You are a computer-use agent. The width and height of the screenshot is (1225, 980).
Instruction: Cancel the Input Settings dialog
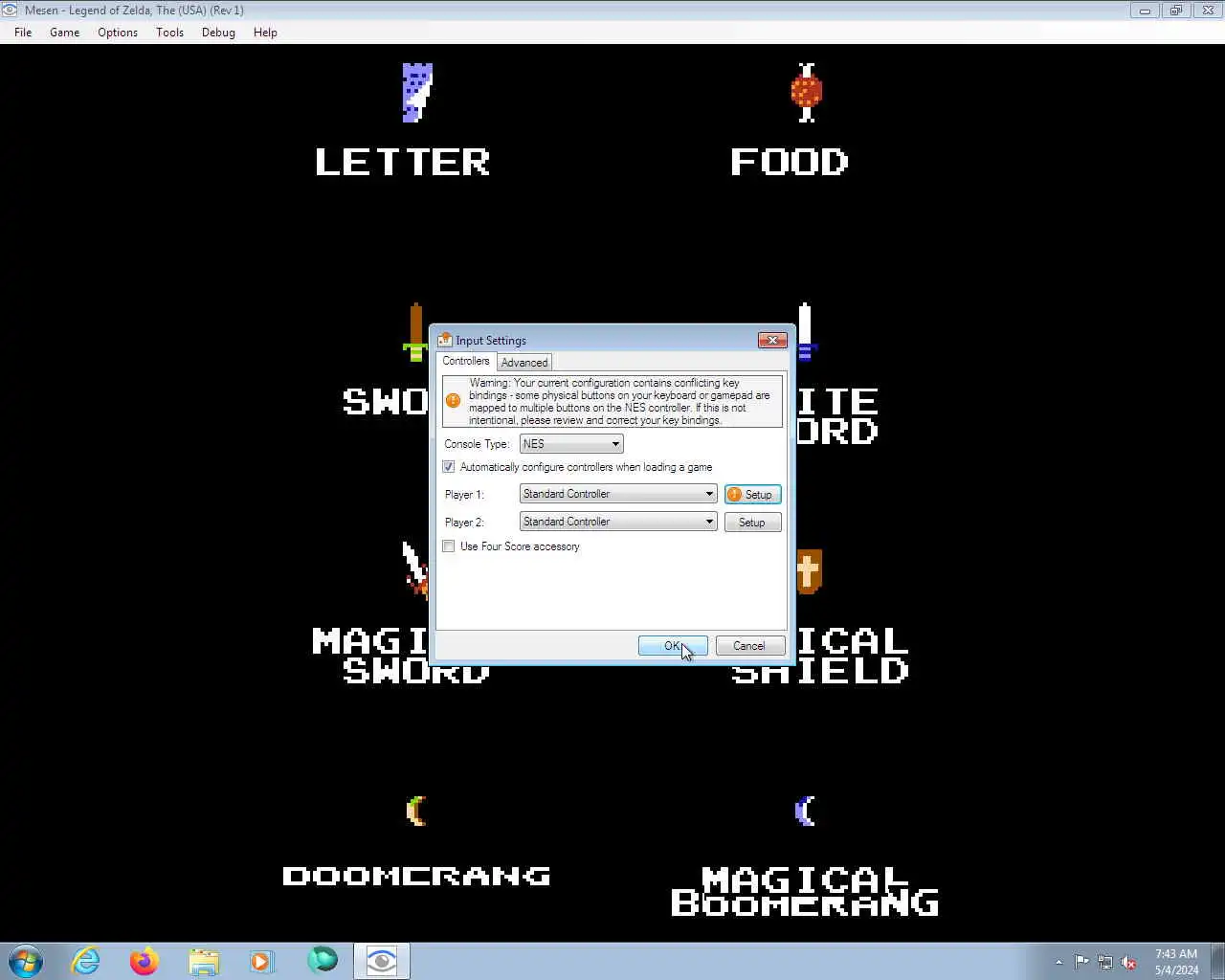point(749,646)
